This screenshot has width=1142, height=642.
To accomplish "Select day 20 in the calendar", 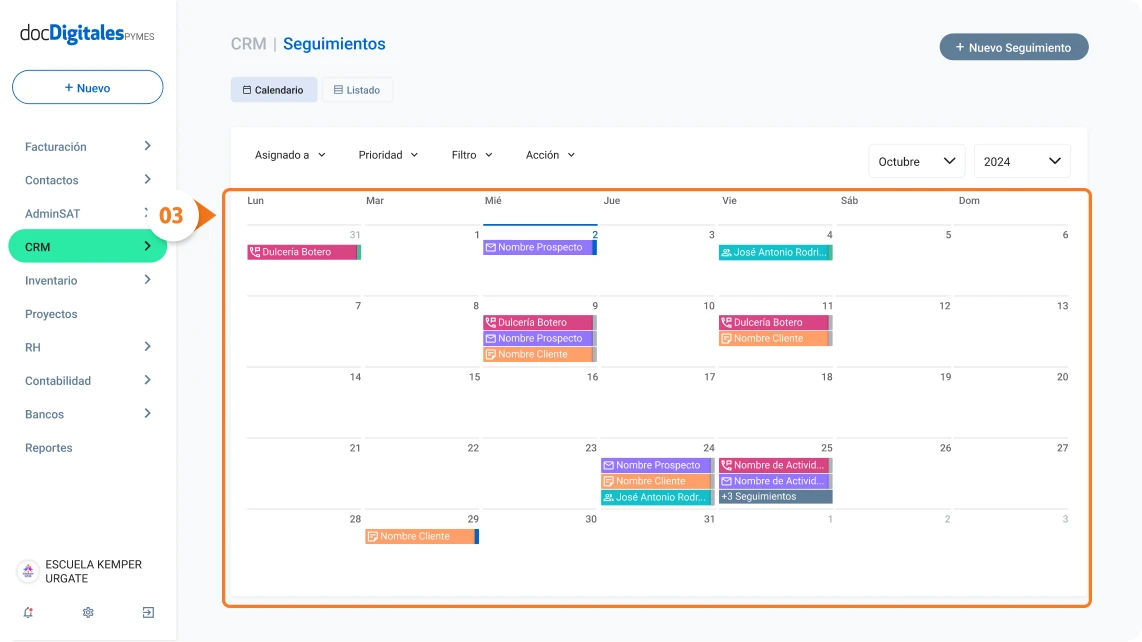I will (1063, 377).
